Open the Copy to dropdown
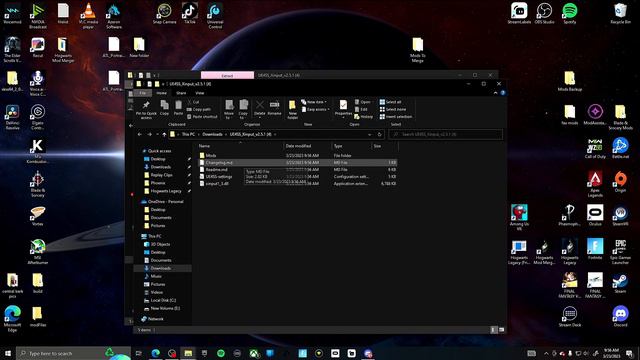The width and height of the screenshot is (640, 360). (x=243, y=110)
